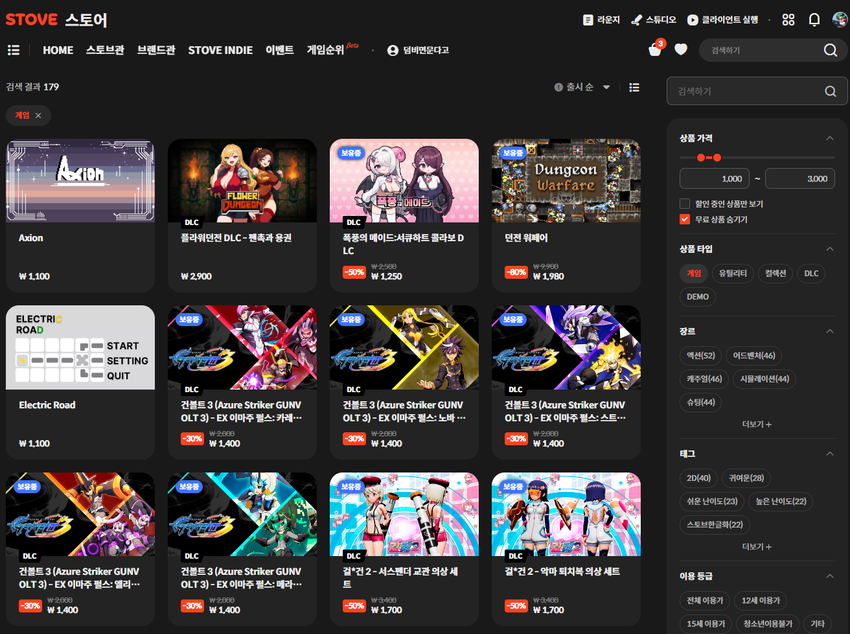This screenshot has height=634, width=850.
Task: Select the 시뮬레이션(44) genre chip
Action: click(764, 379)
